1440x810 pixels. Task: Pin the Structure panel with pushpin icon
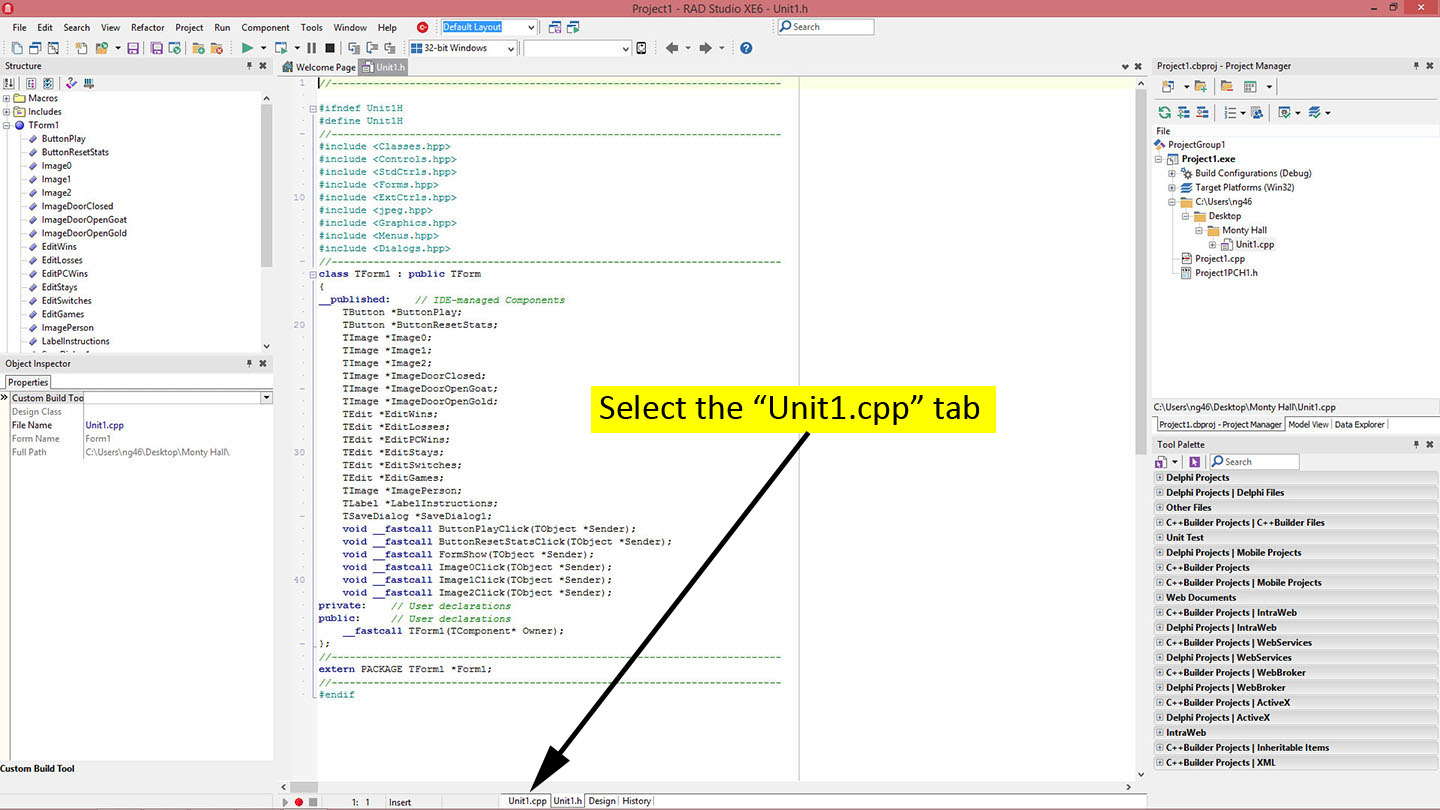pos(250,66)
